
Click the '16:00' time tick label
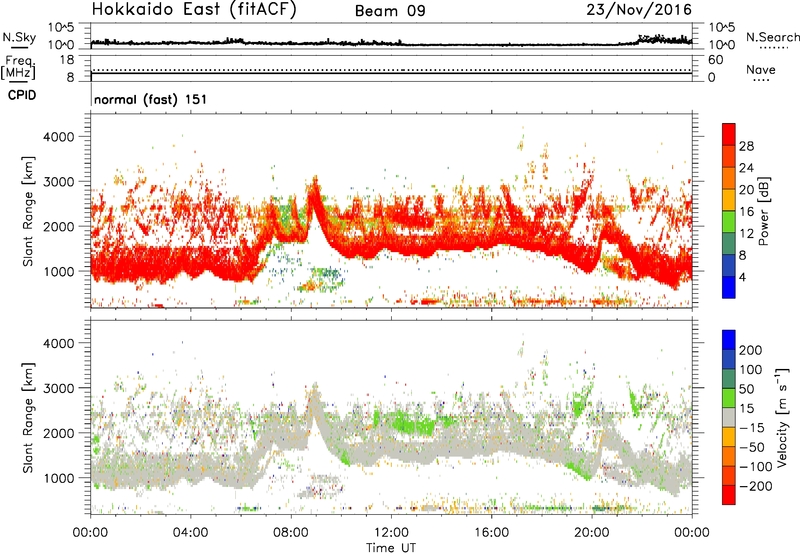(491, 533)
